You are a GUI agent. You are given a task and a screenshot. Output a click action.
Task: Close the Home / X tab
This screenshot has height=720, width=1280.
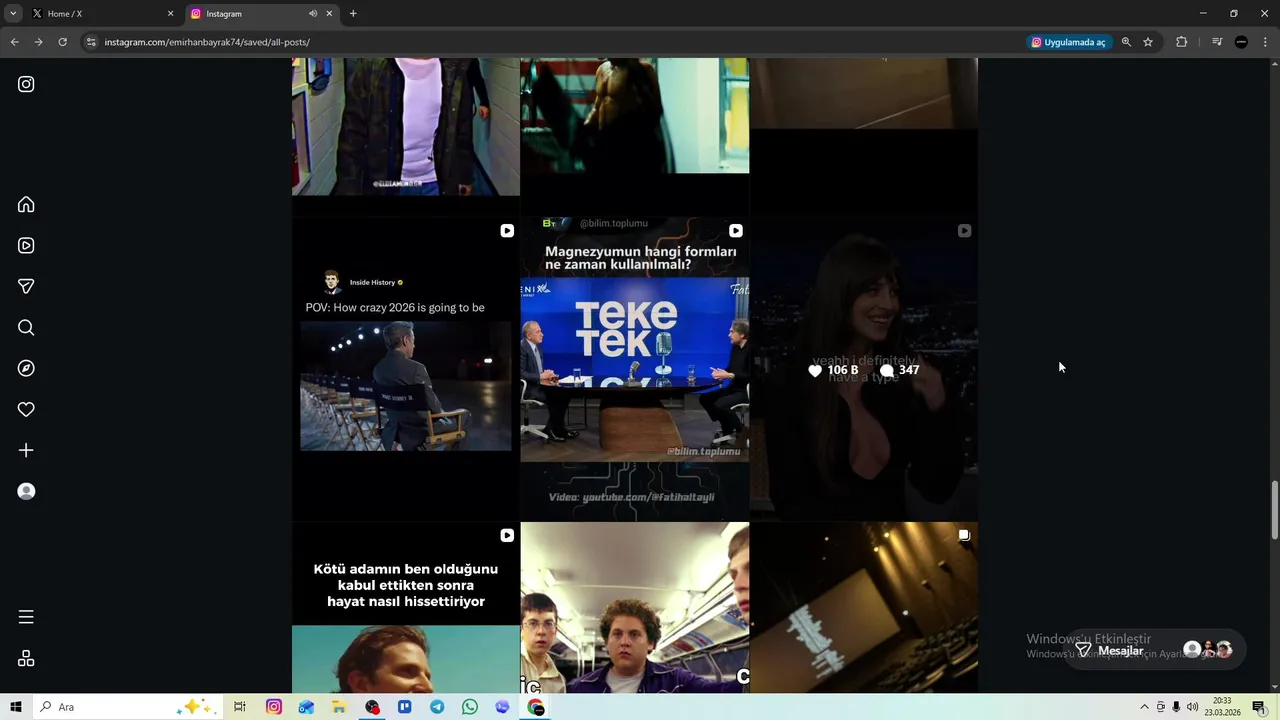[170, 14]
